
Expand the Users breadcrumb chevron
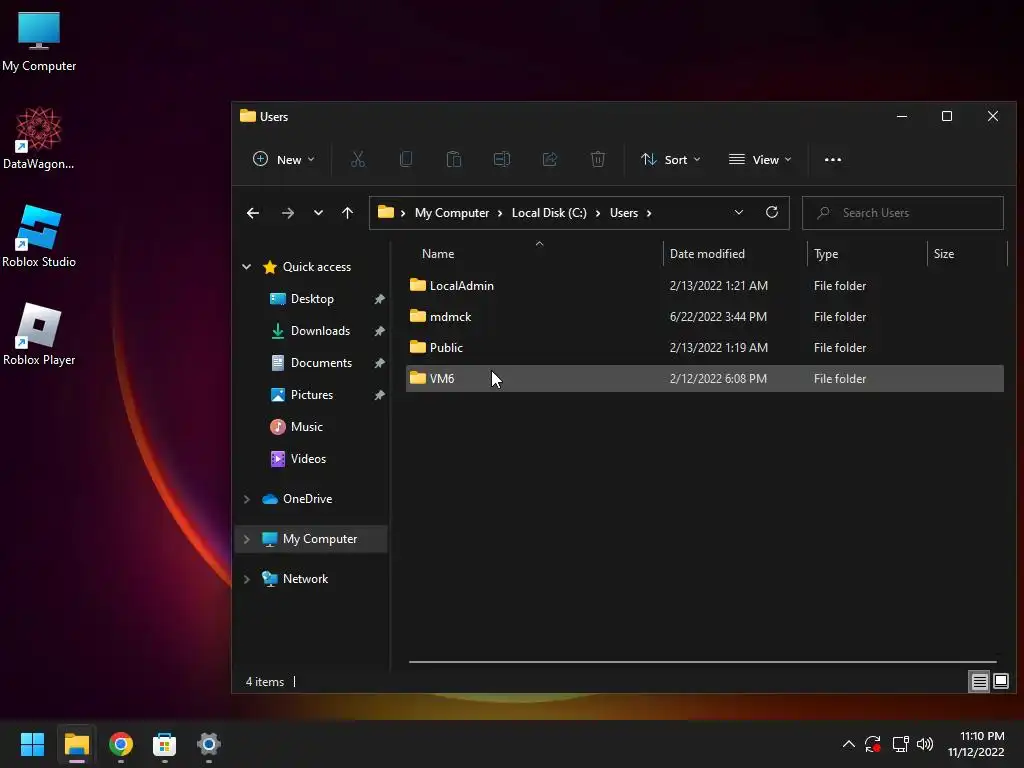(x=648, y=213)
